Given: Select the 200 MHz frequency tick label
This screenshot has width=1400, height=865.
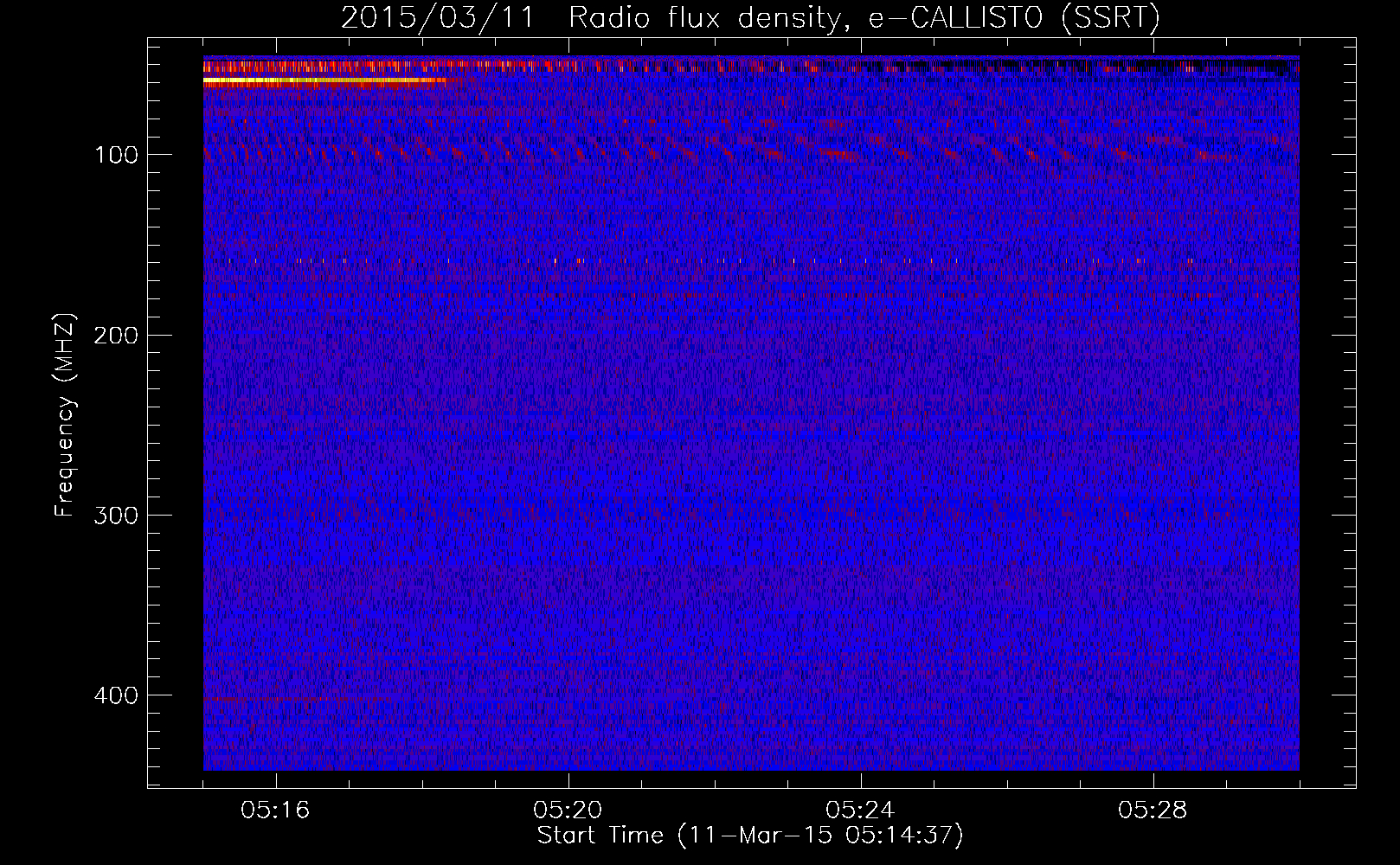Looking at the screenshot, I should tap(116, 335).
